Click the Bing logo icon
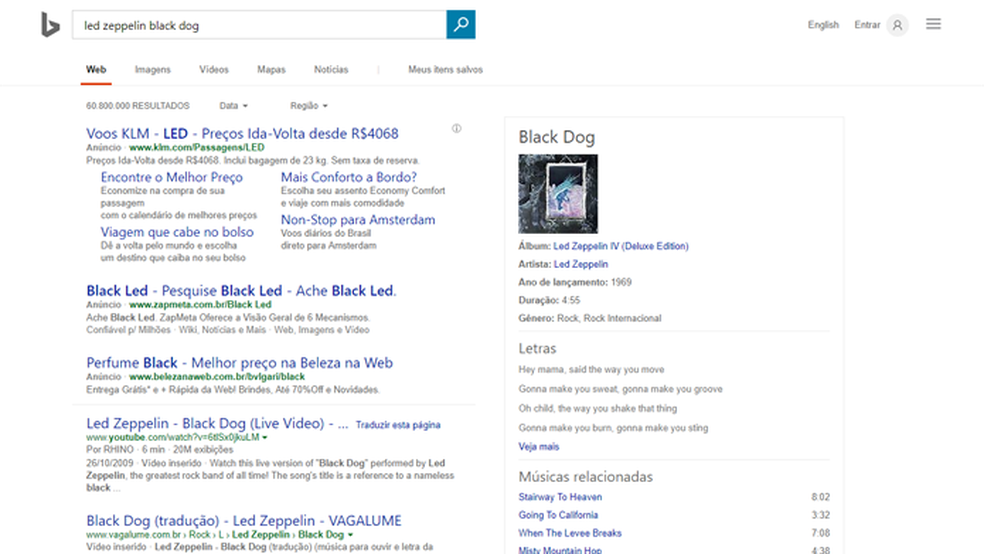984x554 pixels. point(50,24)
